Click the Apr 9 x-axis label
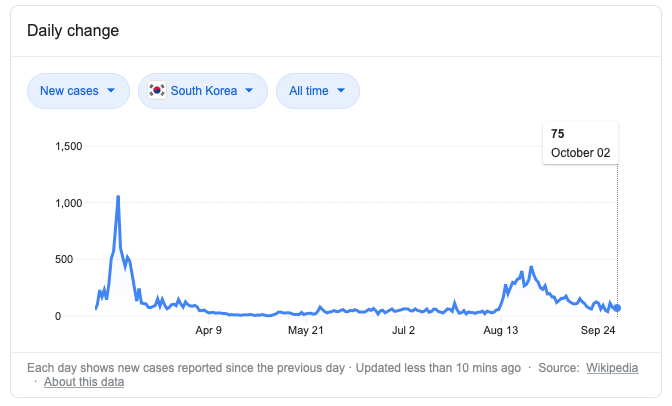 [208, 330]
